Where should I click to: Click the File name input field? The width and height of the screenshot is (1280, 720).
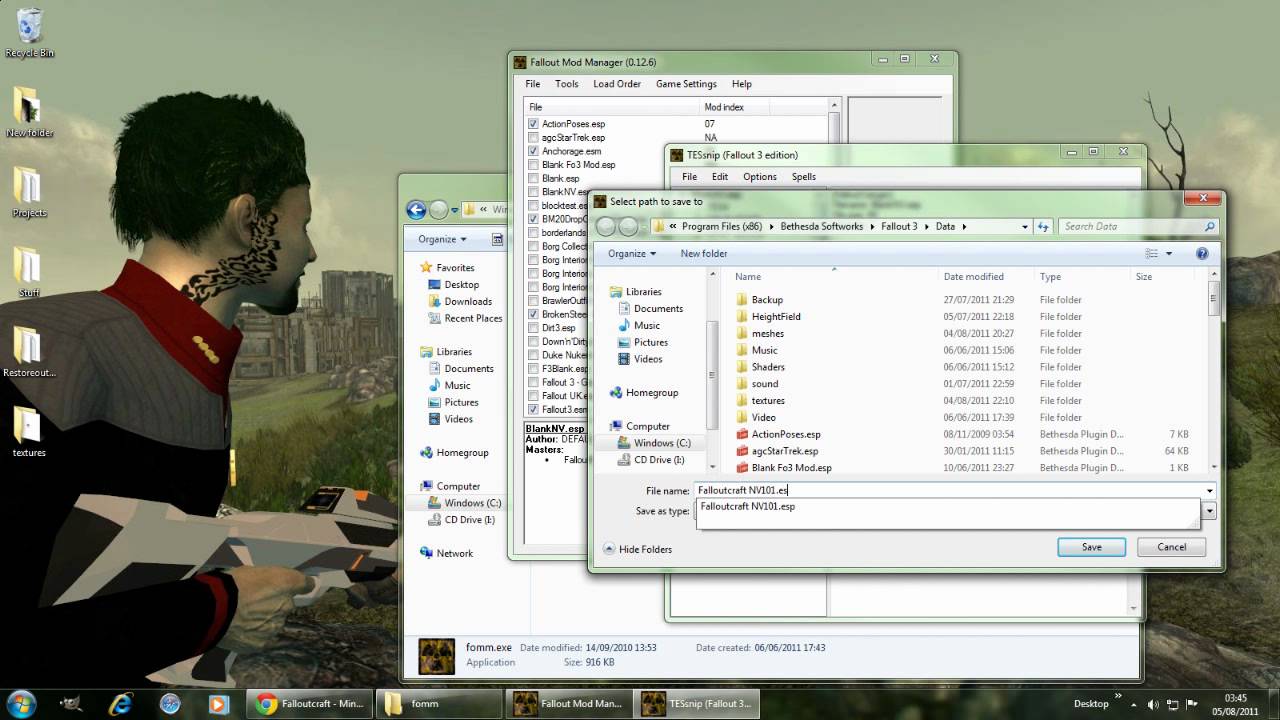[948, 491]
